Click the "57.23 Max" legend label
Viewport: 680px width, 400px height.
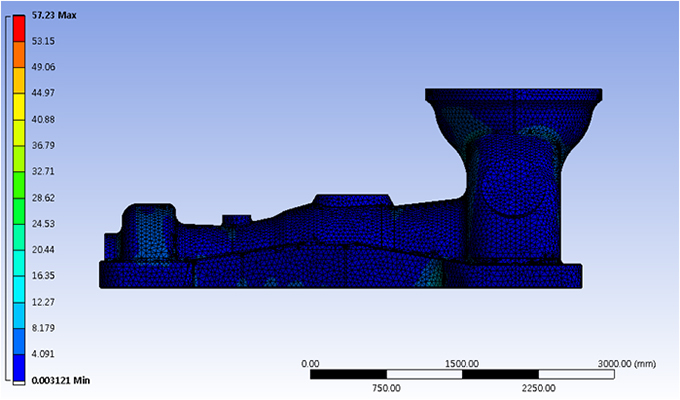pyautogui.click(x=54, y=15)
